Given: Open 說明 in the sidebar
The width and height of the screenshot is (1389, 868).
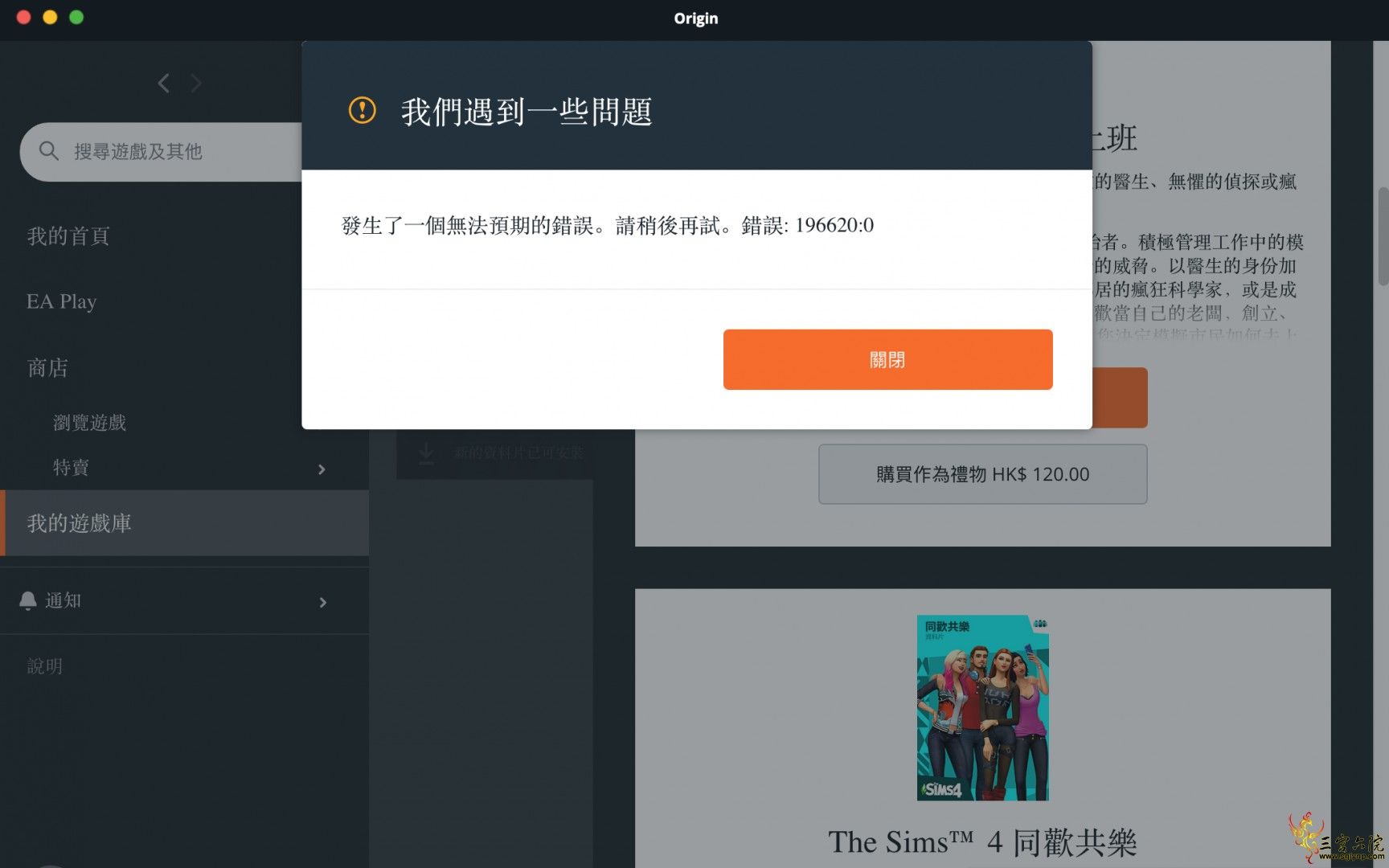Looking at the screenshot, I should (44, 666).
